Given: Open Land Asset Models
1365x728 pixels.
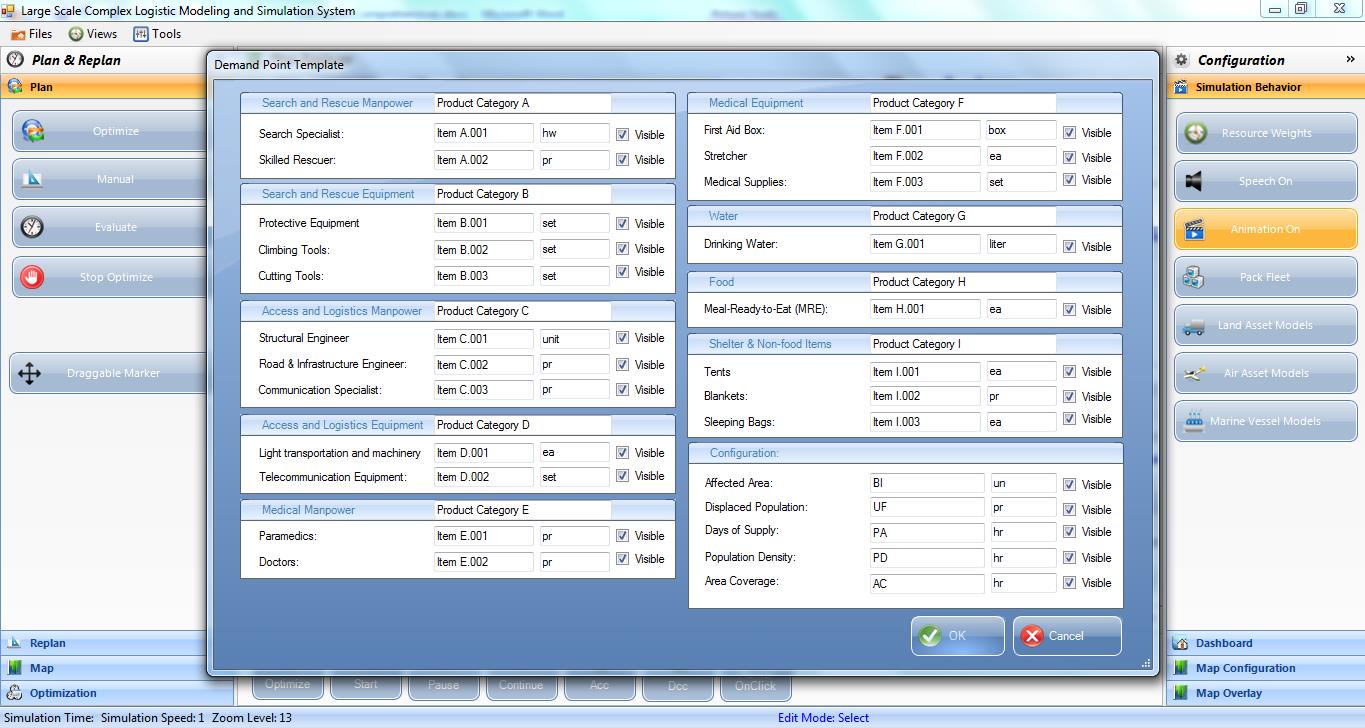Looking at the screenshot, I should click(x=1265, y=324).
